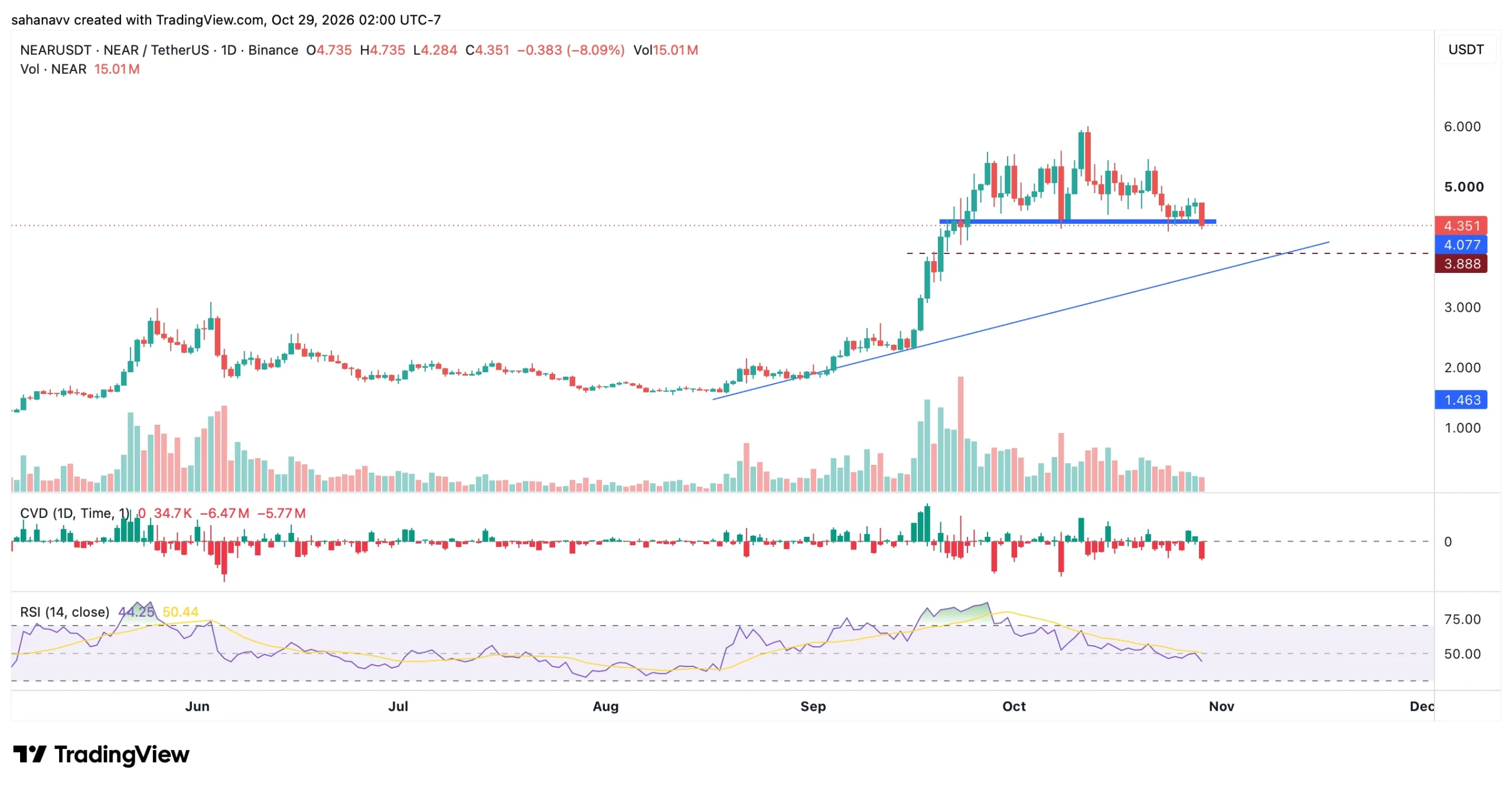Click the open price O4.735
Screen dimensions: 1512x788
point(328,50)
